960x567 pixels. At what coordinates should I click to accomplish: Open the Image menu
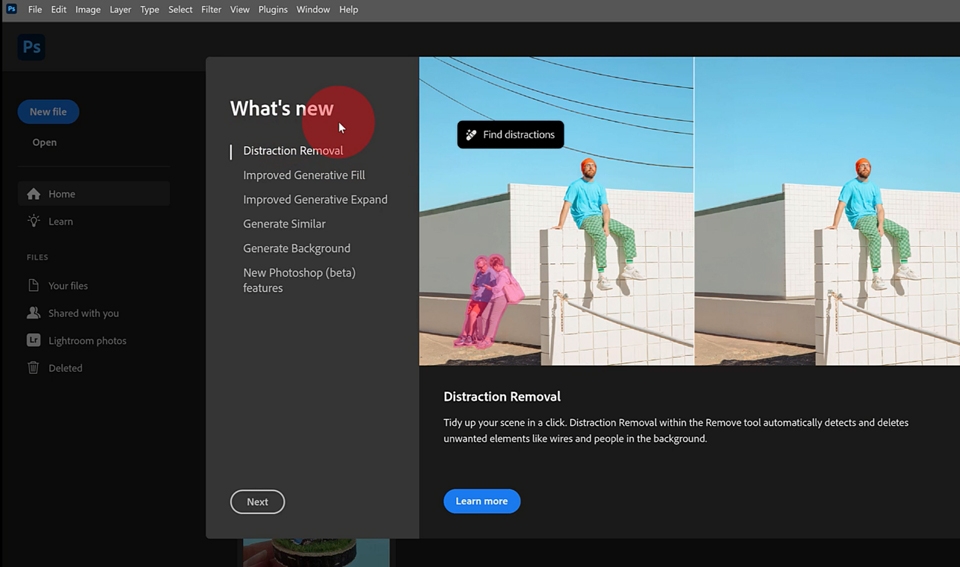[x=88, y=10]
